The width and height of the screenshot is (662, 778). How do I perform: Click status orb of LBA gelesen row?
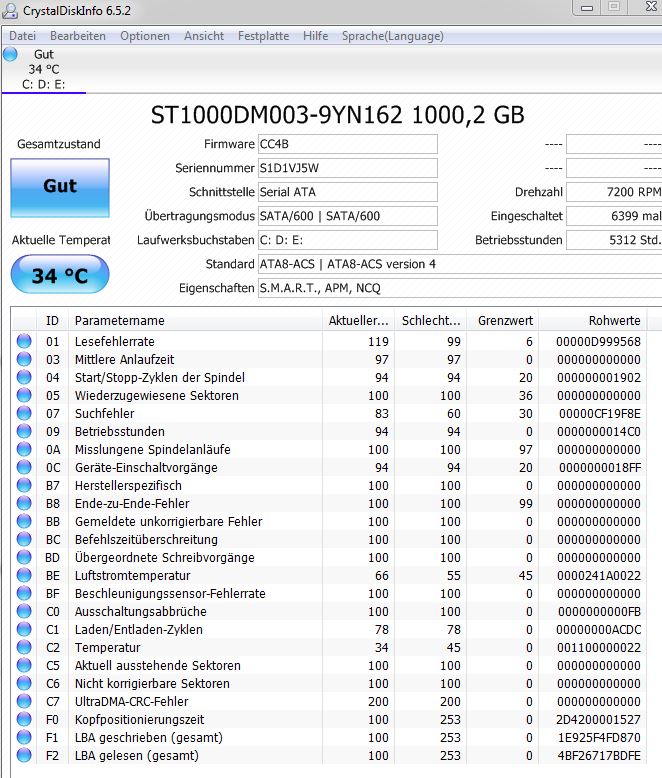[24, 755]
